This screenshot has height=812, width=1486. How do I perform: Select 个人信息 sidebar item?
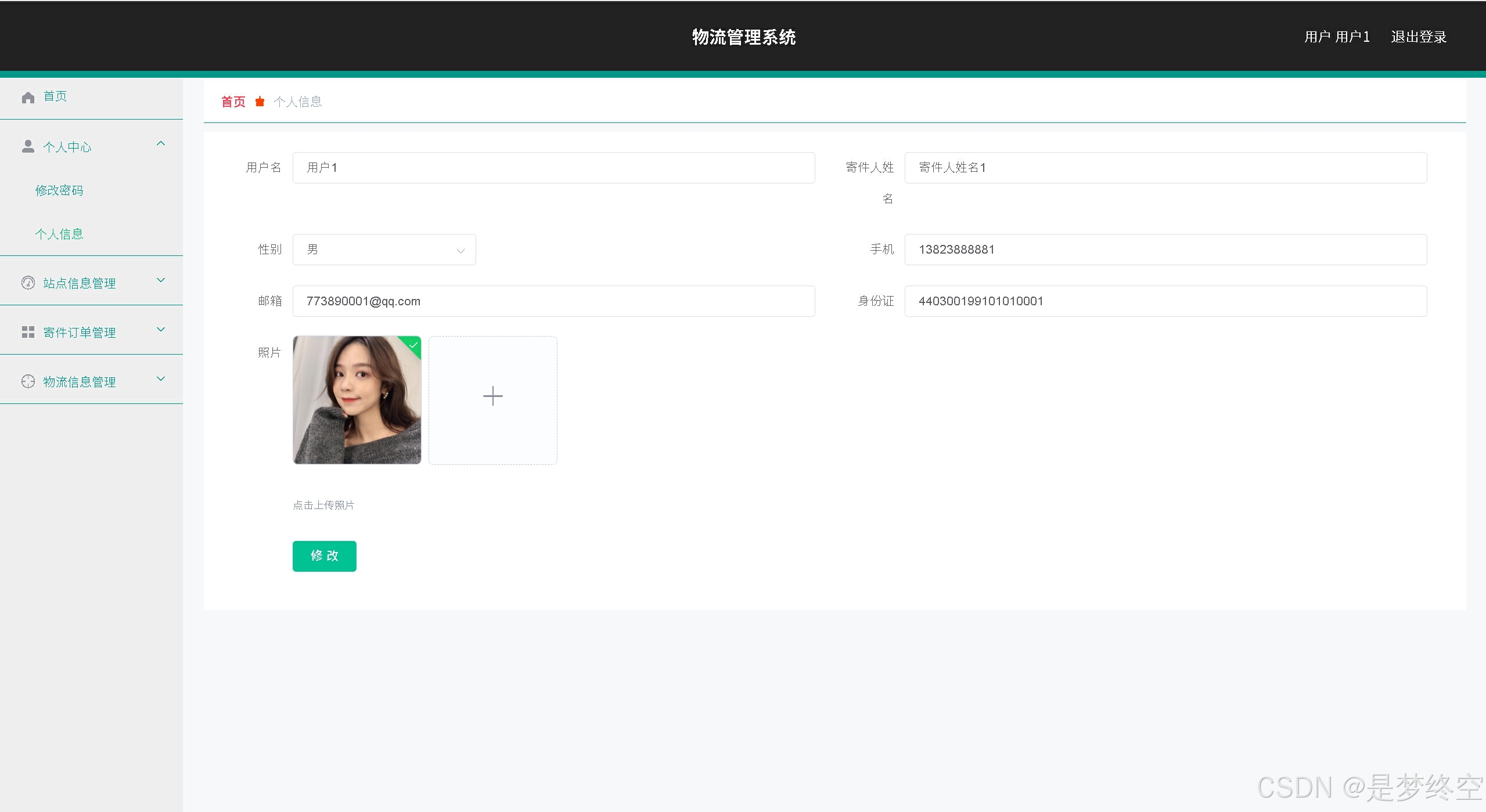[x=59, y=234]
